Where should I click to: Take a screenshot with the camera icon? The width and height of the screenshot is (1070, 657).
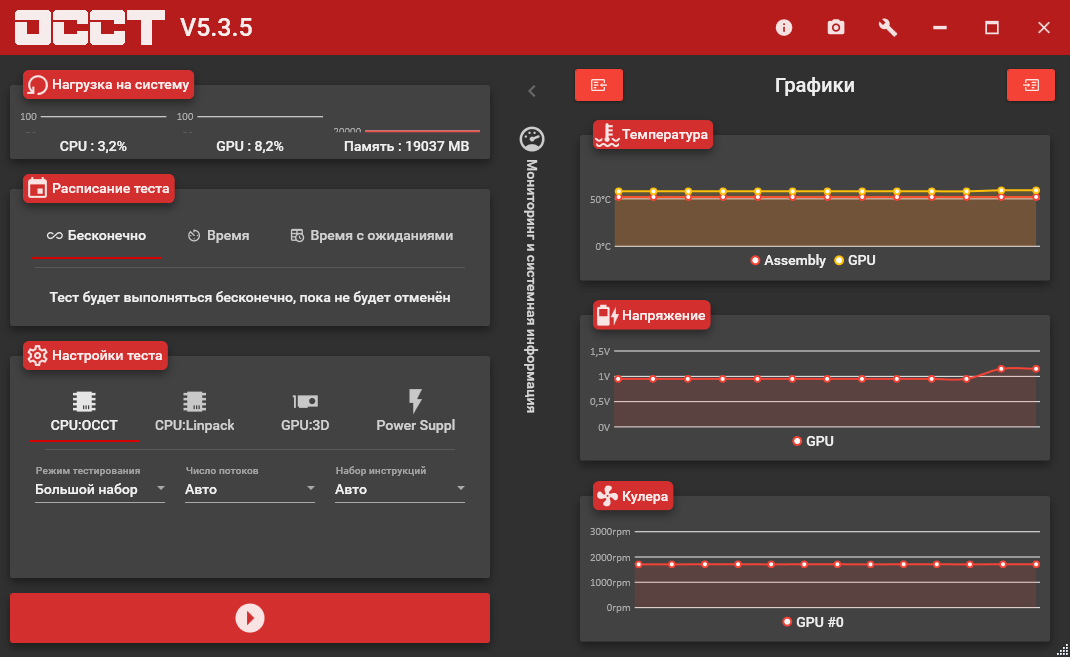(835, 27)
